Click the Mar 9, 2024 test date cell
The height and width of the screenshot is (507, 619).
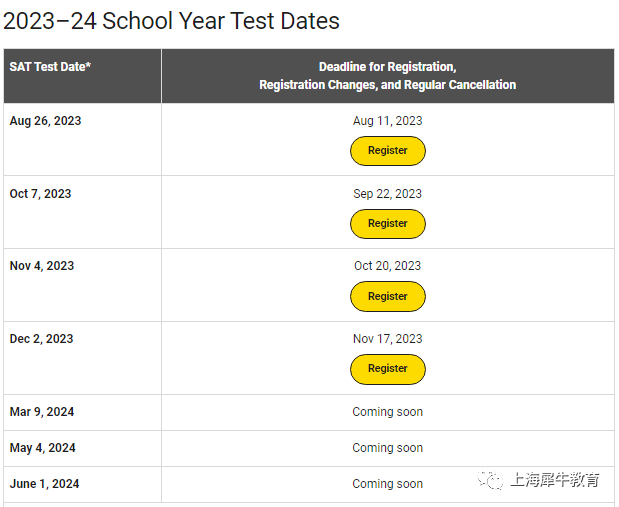pyautogui.click(x=83, y=412)
